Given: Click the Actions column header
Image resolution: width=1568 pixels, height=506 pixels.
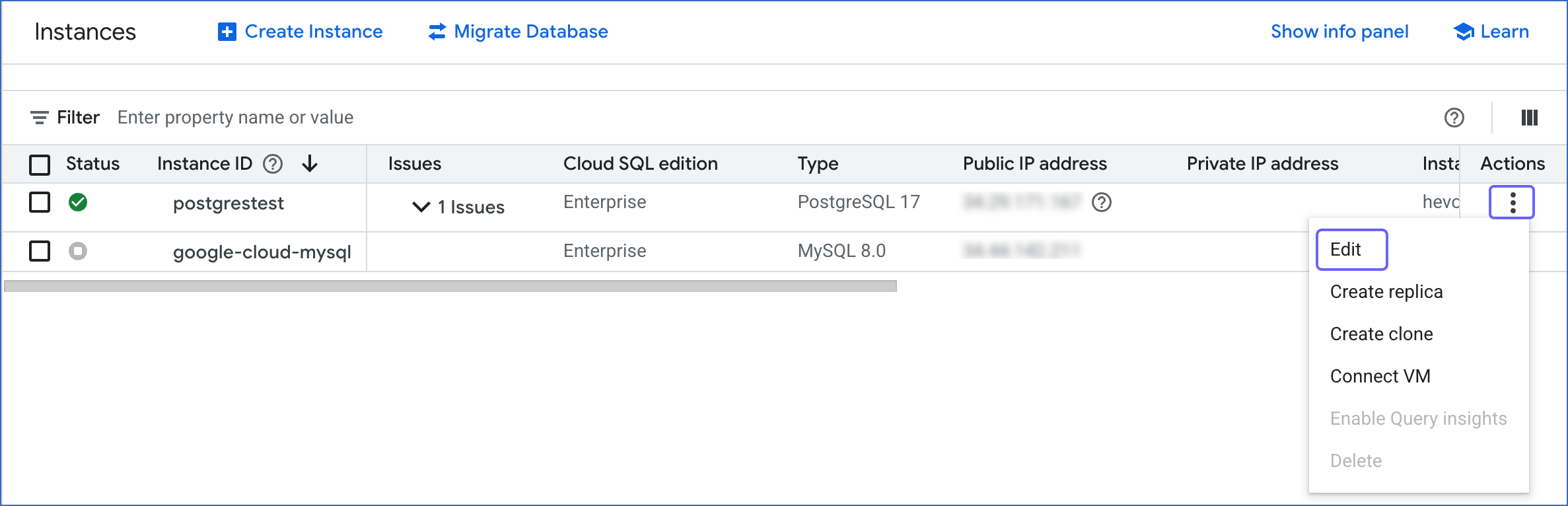Looking at the screenshot, I should tap(1513, 164).
